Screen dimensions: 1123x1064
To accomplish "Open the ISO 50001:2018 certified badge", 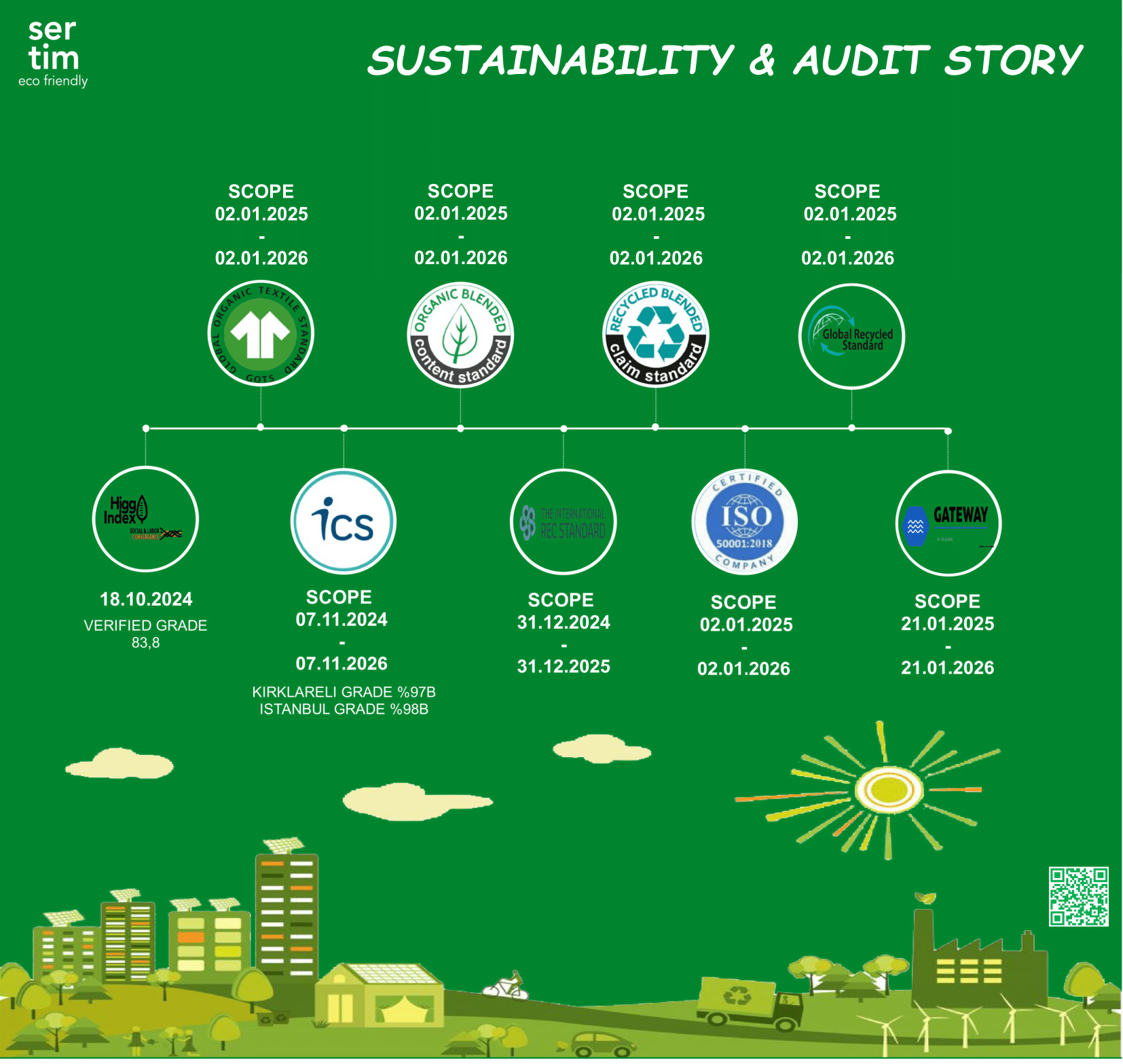I will coord(745,522).
